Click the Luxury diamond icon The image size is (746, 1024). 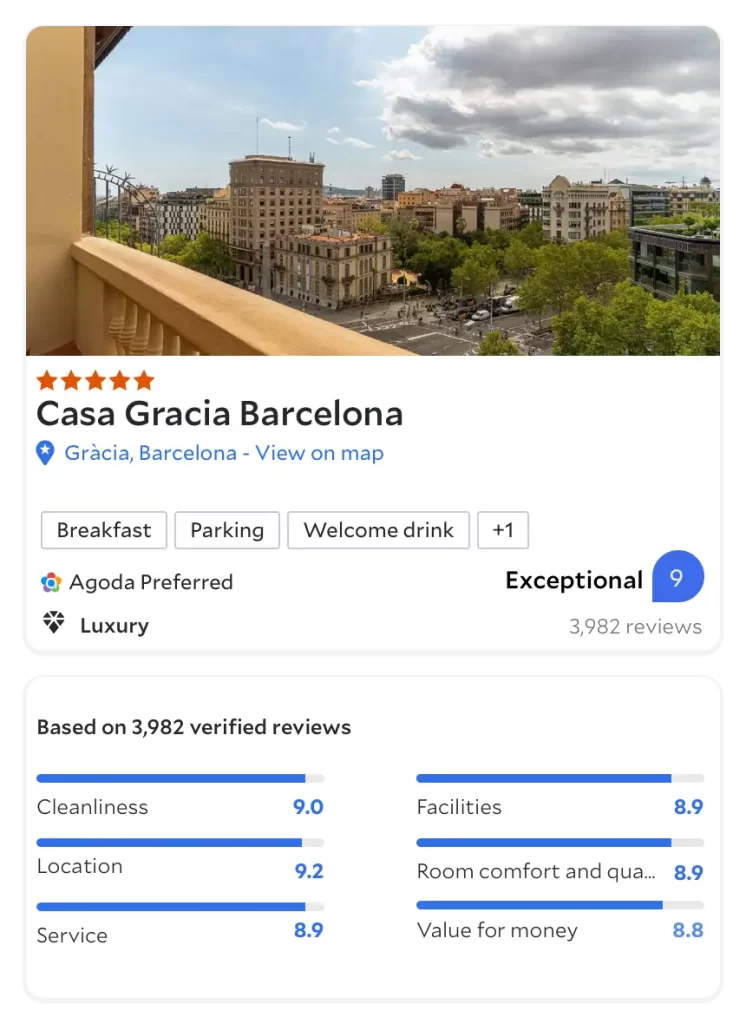(53, 624)
